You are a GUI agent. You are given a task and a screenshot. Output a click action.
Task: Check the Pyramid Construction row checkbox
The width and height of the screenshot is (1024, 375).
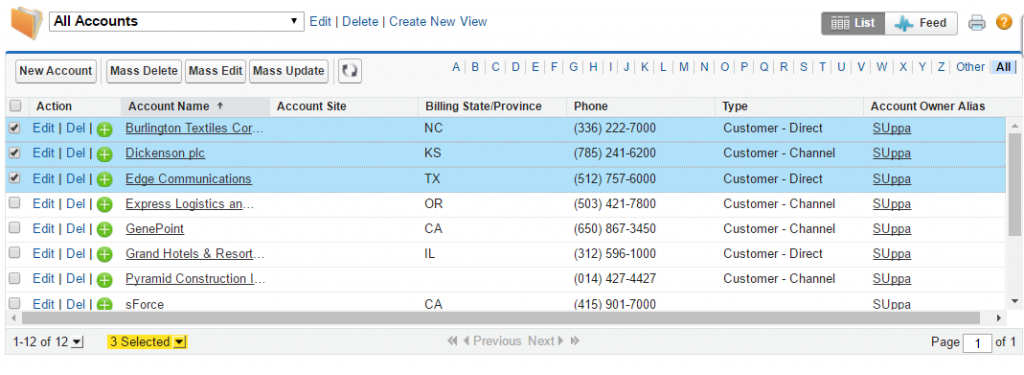point(14,278)
